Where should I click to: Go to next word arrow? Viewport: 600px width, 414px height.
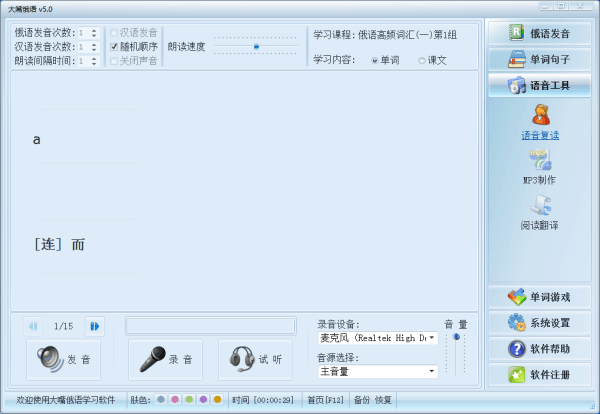94,325
